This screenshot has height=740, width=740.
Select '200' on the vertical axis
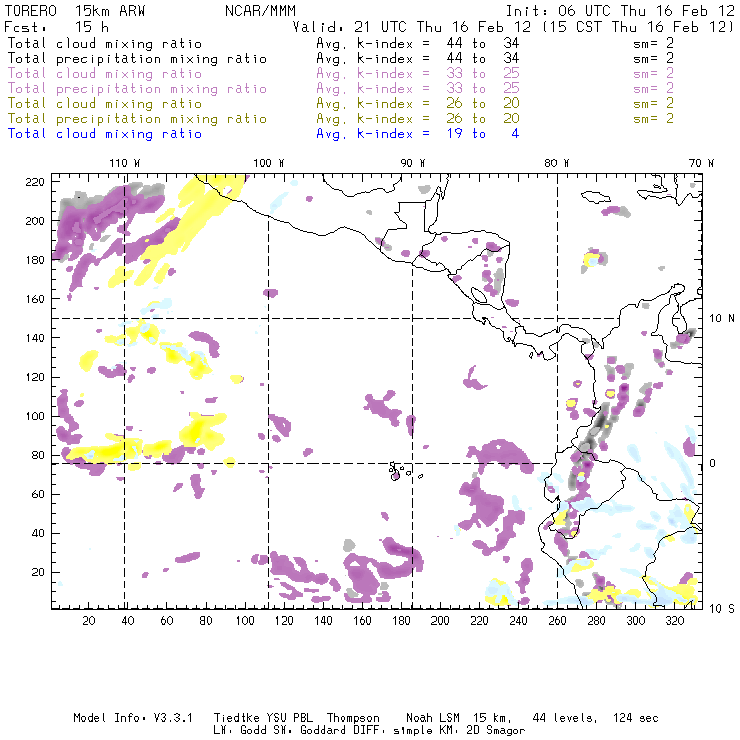(x=35, y=221)
